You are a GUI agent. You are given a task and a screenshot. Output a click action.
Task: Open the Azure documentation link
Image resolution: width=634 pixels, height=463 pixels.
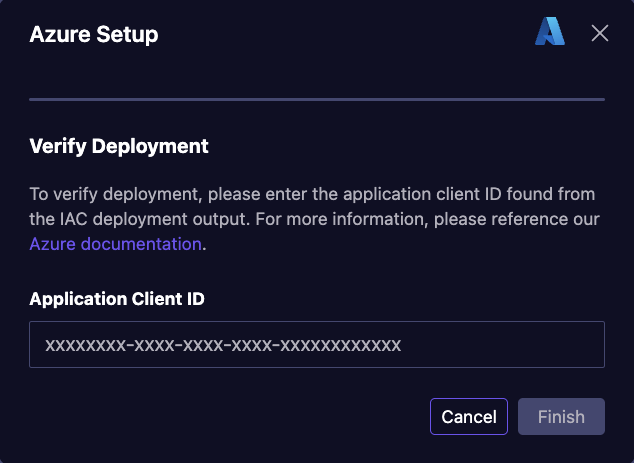click(115, 244)
